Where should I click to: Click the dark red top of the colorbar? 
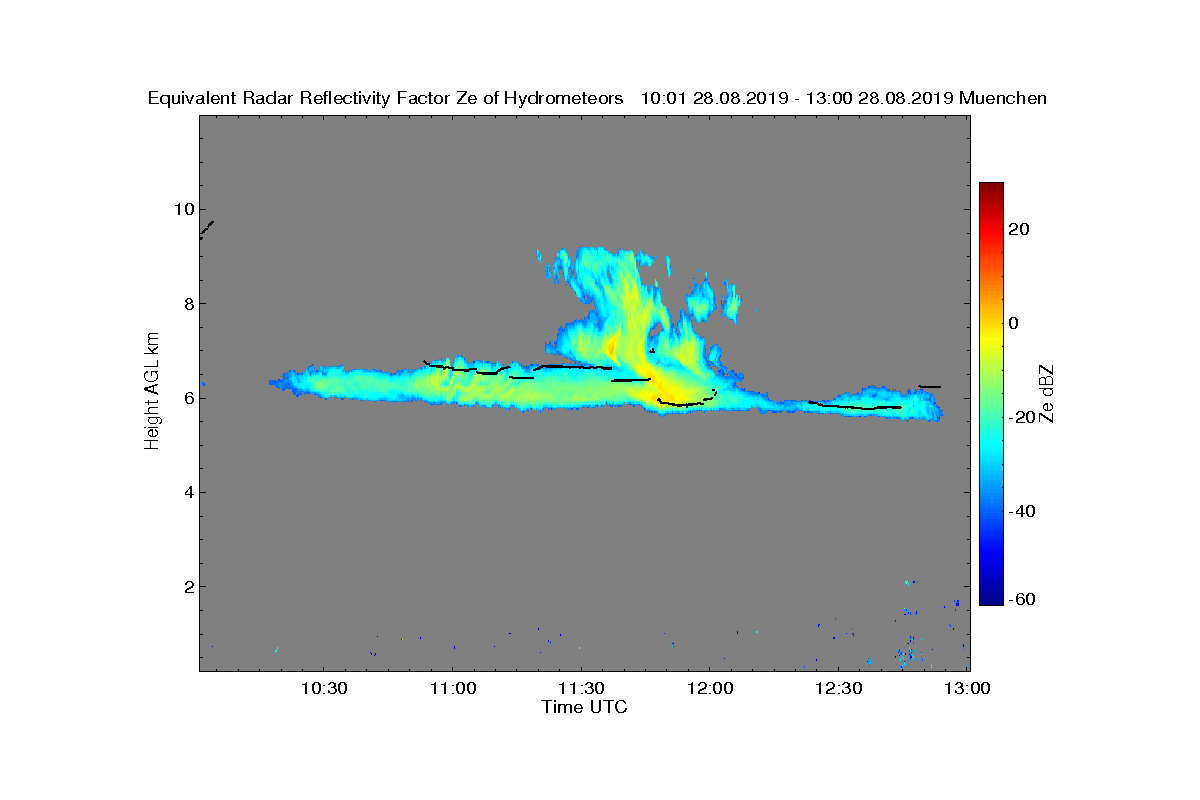click(x=991, y=189)
